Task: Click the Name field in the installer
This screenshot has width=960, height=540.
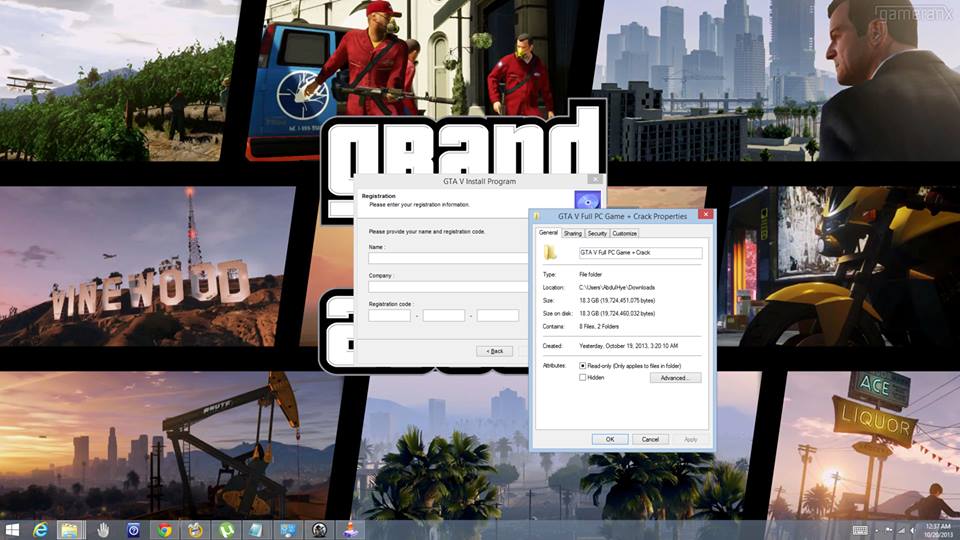Action: click(447, 258)
